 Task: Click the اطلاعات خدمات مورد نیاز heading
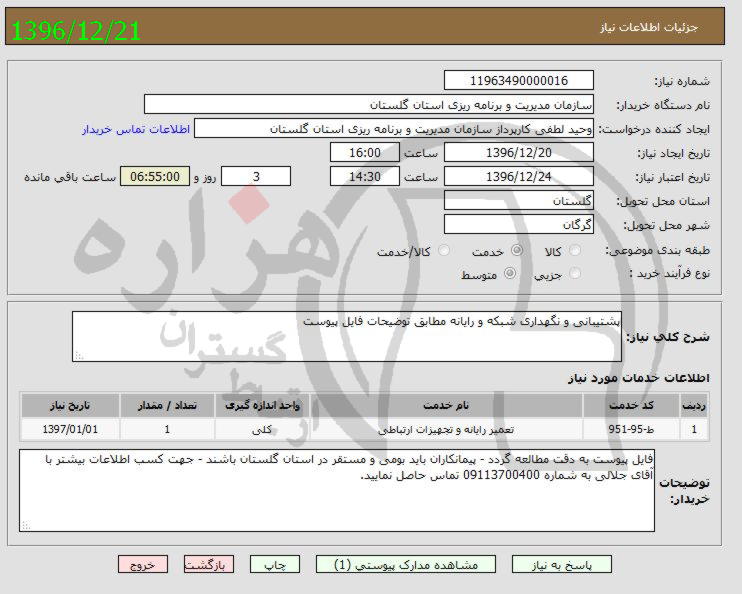pos(638,378)
